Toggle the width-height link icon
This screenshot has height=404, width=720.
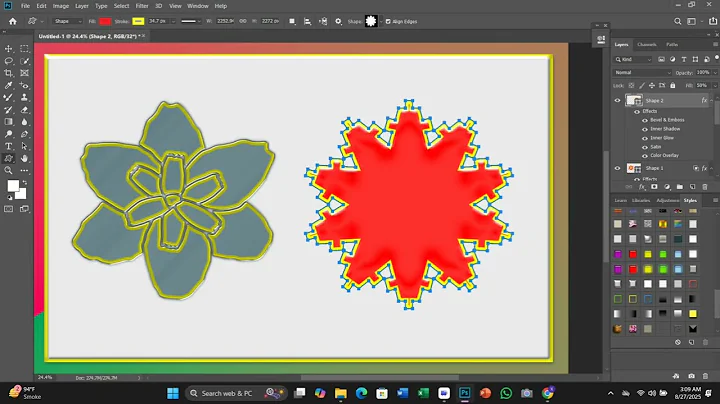point(243,21)
